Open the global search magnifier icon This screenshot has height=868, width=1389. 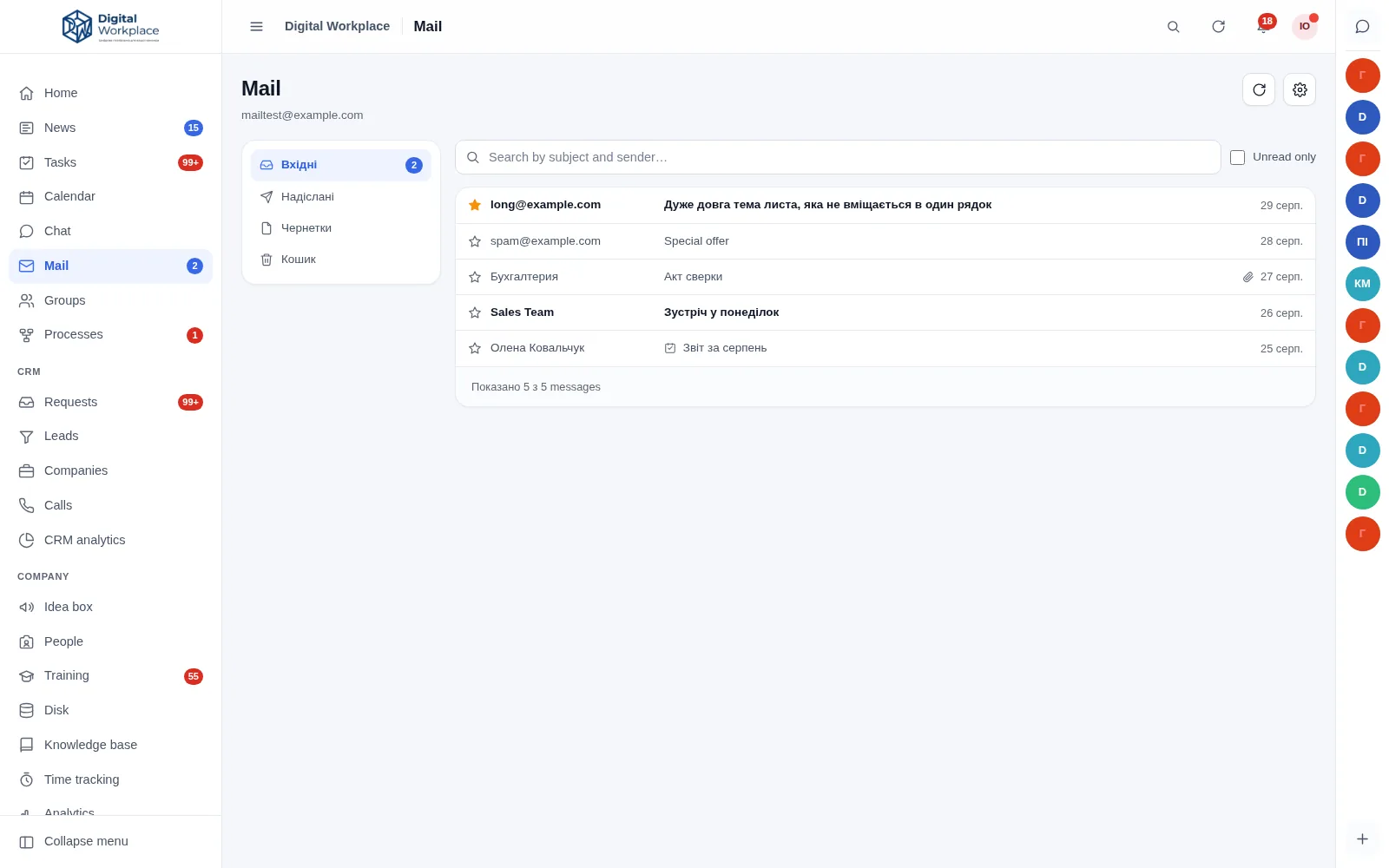coord(1173,27)
